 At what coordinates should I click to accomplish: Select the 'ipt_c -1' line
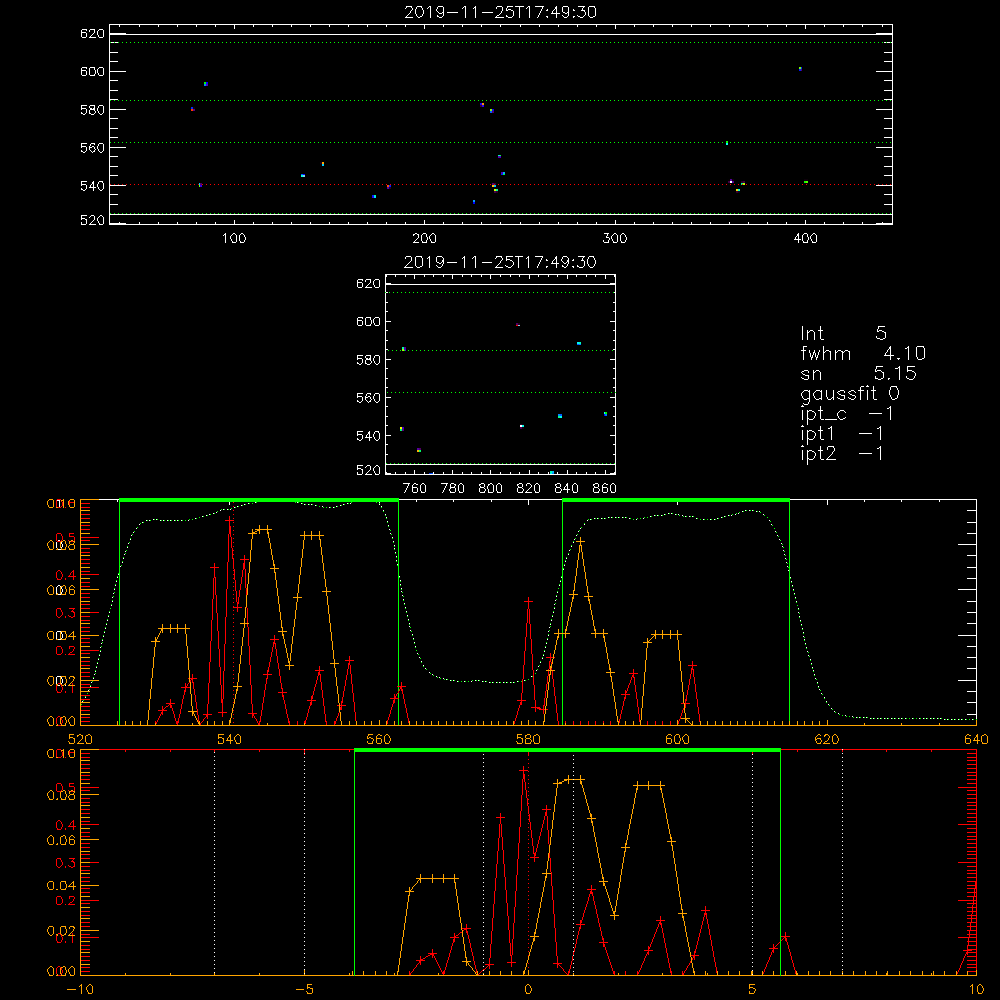(846, 414)
